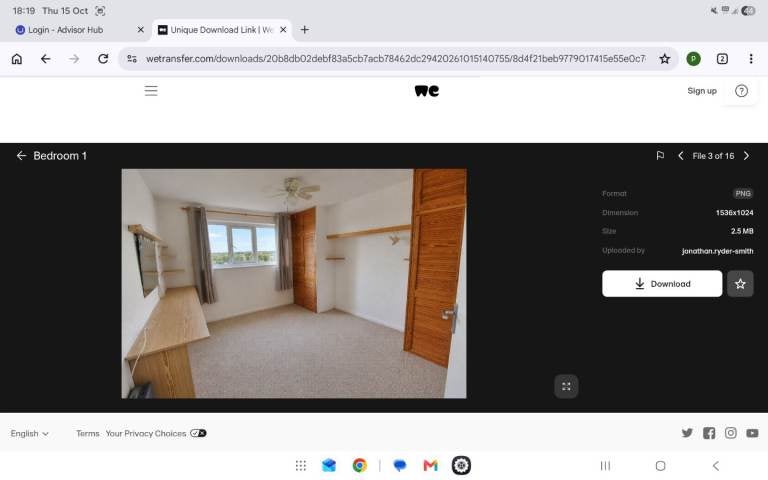Add file to favorites star button
The height and width of the screenshot is (480, 768).
tap(740, 284)
